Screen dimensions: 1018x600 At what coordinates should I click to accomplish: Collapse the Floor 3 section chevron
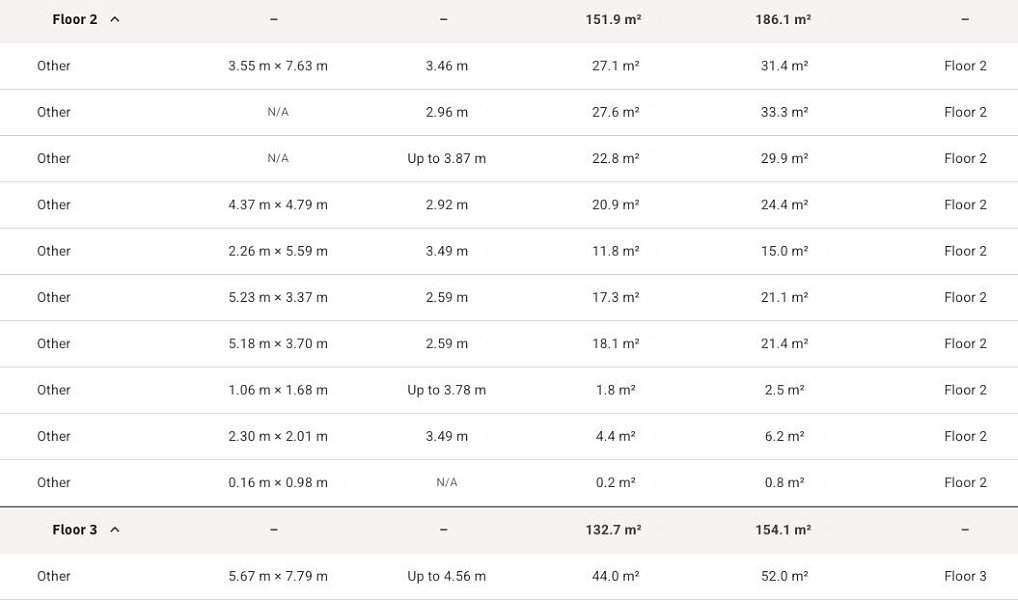115,530
